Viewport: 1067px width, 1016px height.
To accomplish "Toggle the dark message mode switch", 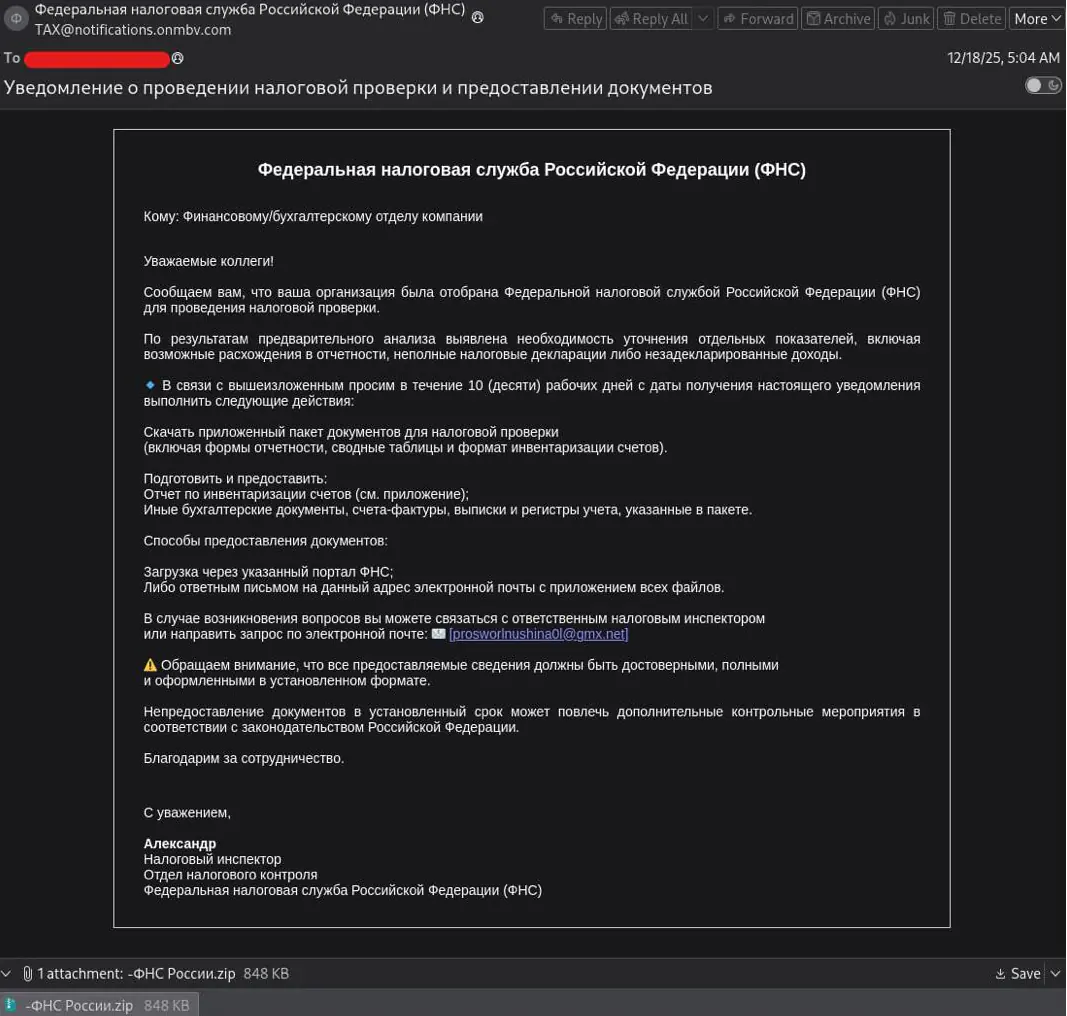I will click(x=1043, y=85).
